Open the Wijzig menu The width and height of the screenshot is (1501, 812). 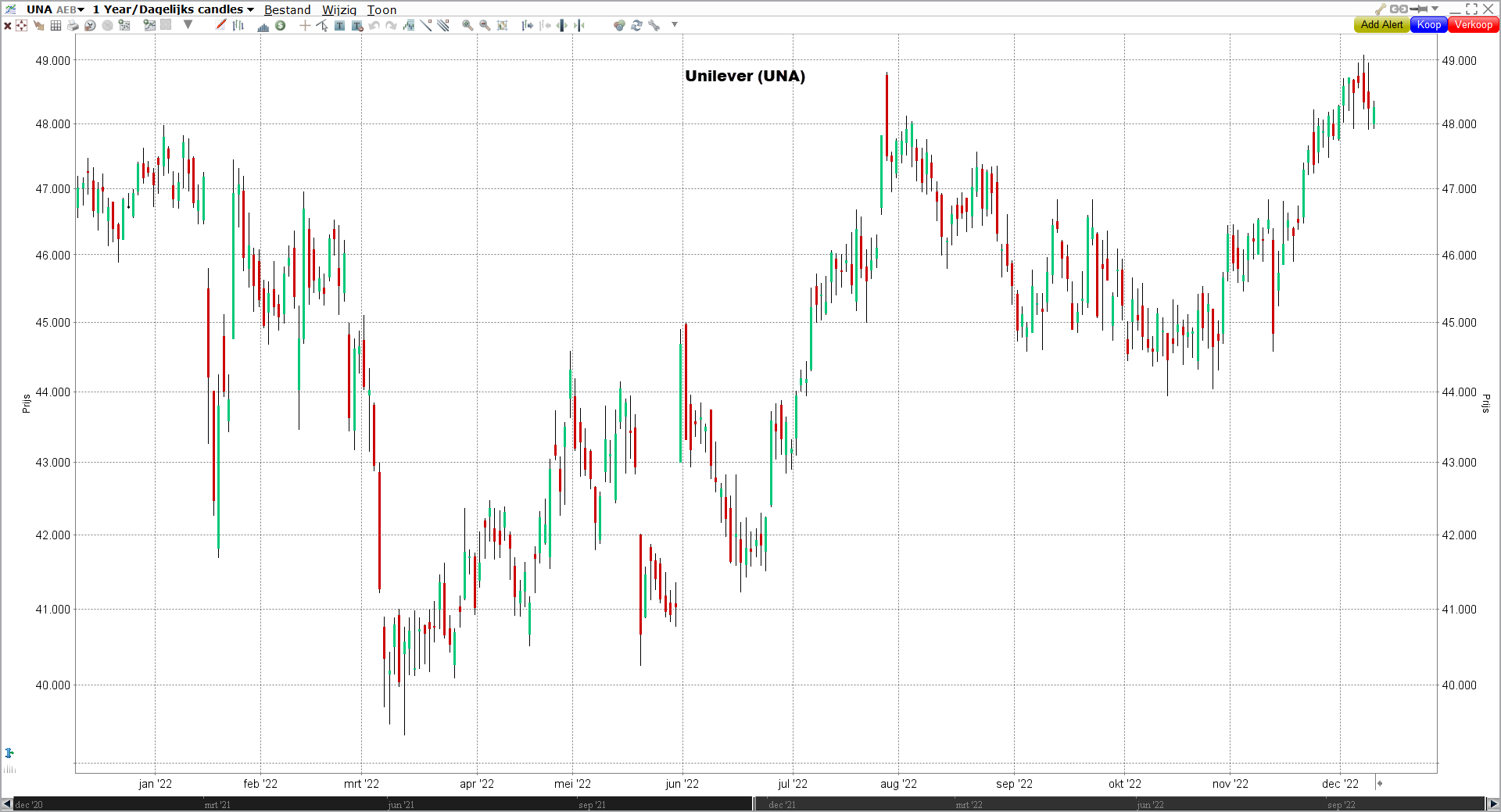coord(339,9)
